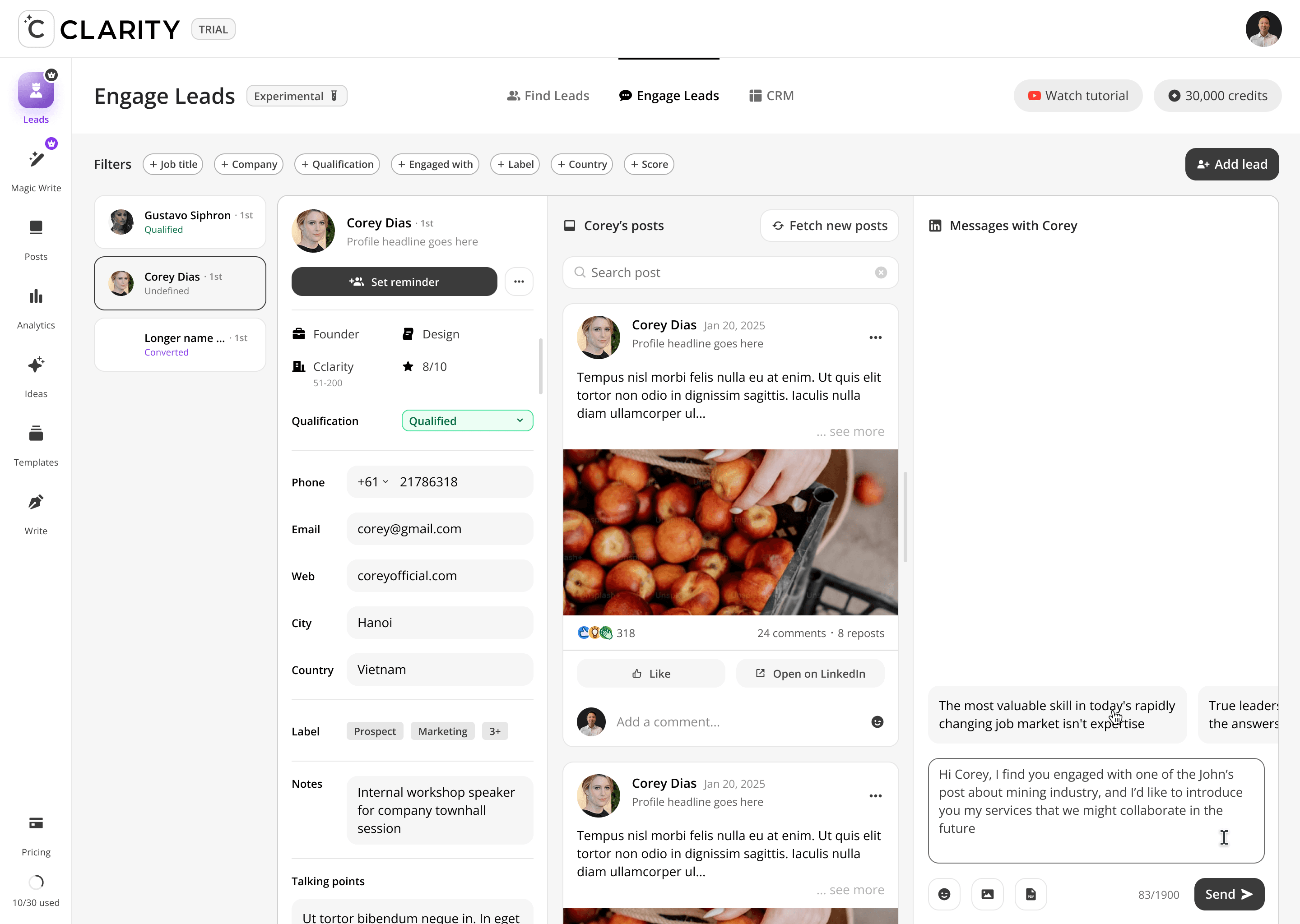
Task: Open the Analytics sidebar icon
Action: (x=36, y=296)
